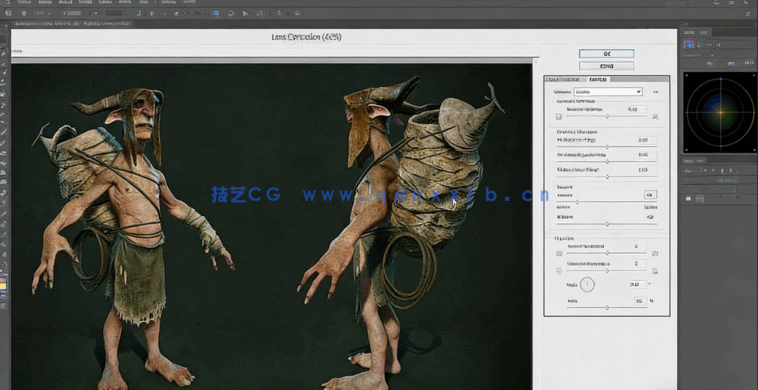Click the Scale percentage field
The image size is (758, 390).
[x=640, y=301]
